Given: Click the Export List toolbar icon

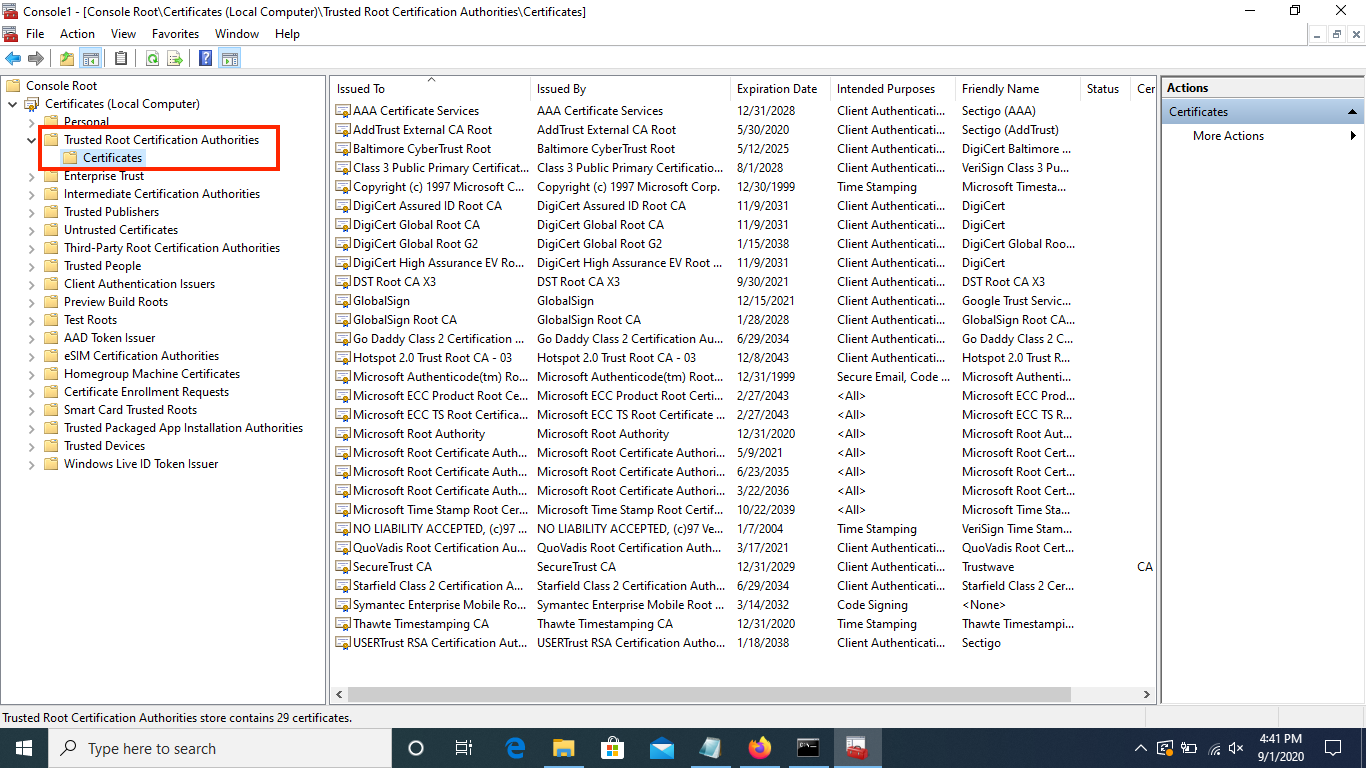Looking at the screenshot, I should click(x=175, y=57).
